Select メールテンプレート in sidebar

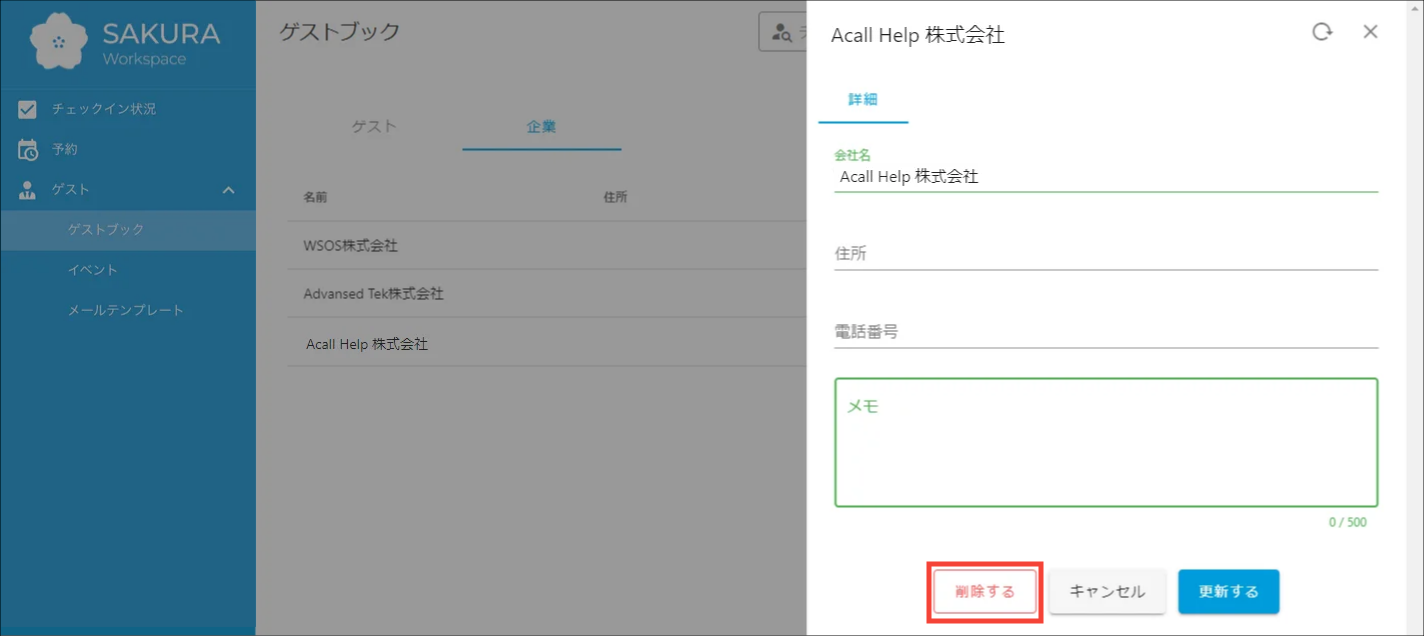pos(128,310)
